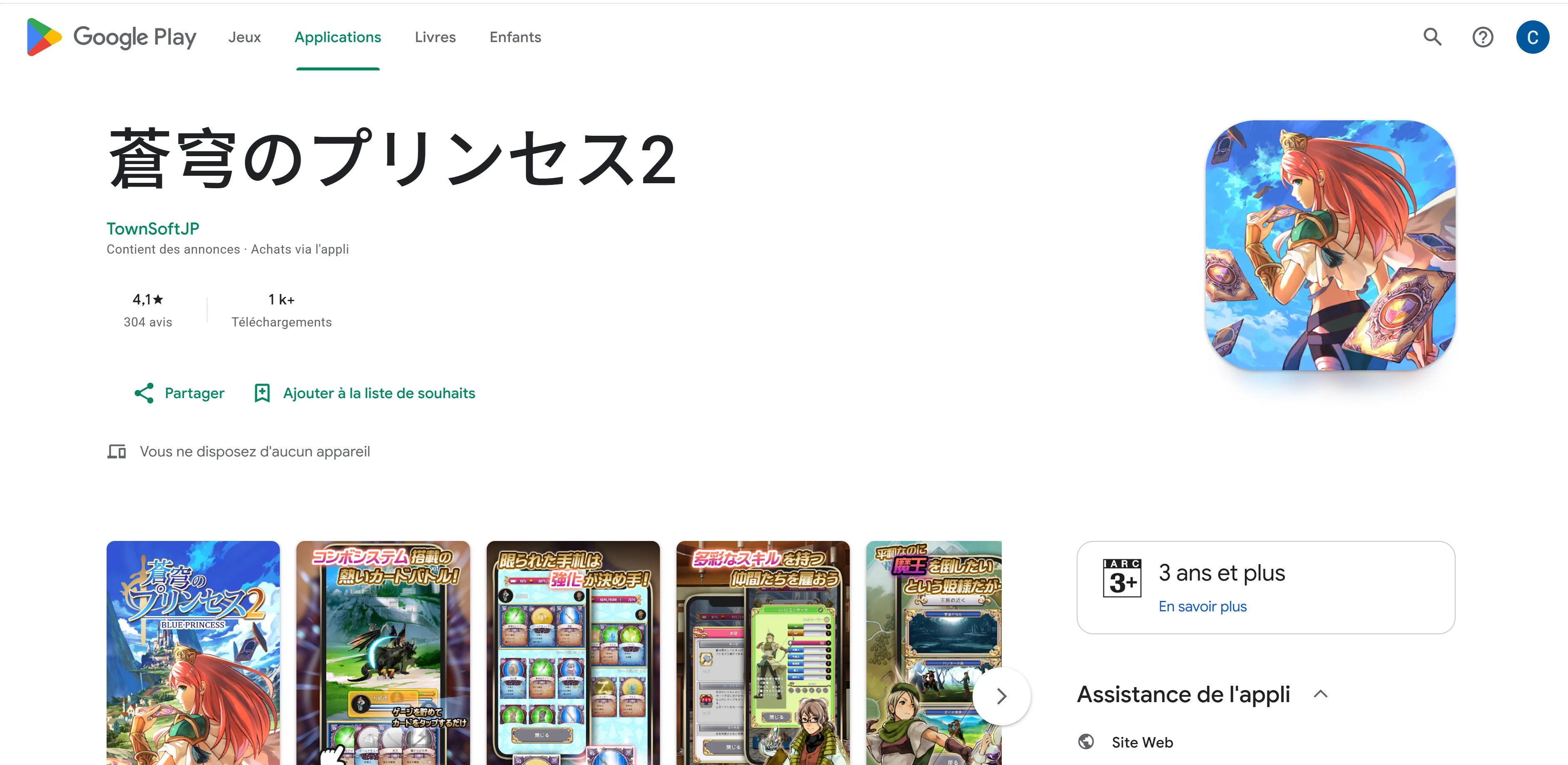Open the help center icon
The image size is (1568, 765).
[x=1482, y=37]
